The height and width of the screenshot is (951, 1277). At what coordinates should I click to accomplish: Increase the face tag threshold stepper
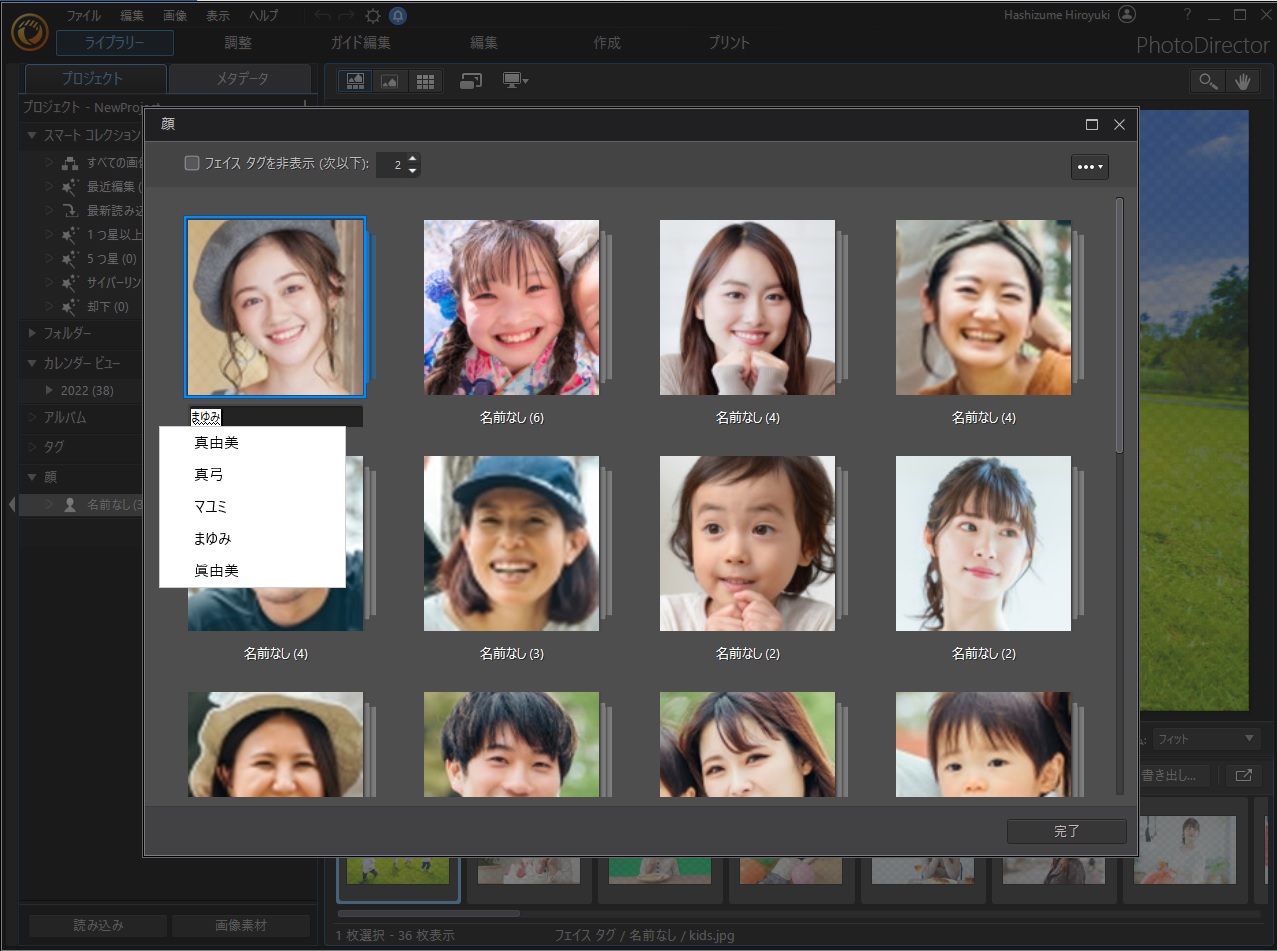(x=412, y=159)
